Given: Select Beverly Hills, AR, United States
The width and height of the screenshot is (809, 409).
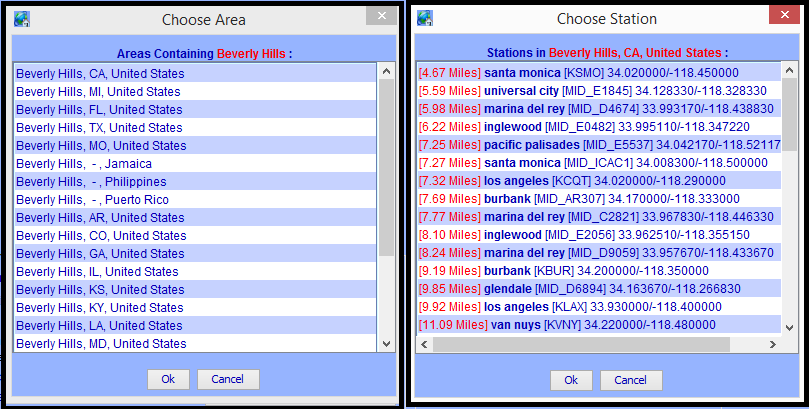Looking at the screenshot, I should click(196, 218).
